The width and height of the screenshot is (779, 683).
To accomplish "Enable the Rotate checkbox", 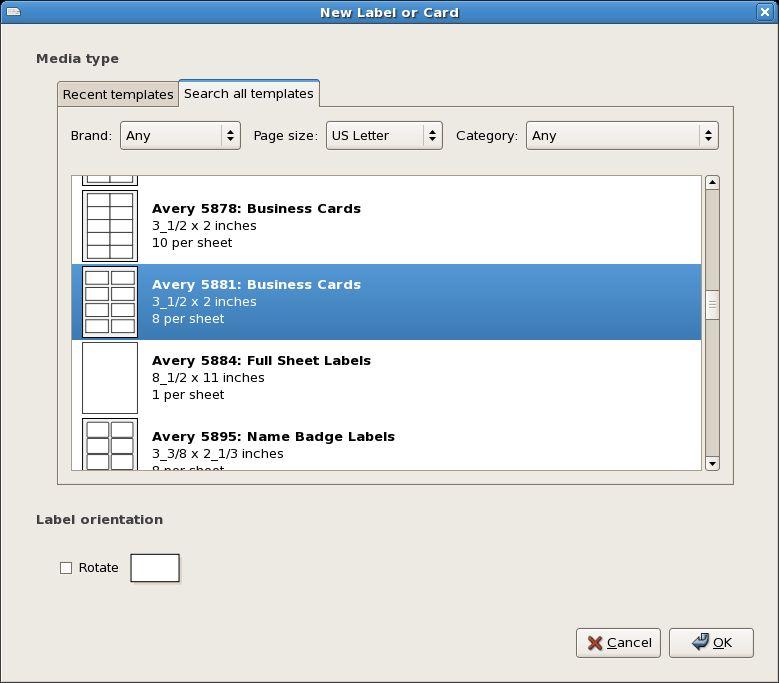I will (66, 568).
